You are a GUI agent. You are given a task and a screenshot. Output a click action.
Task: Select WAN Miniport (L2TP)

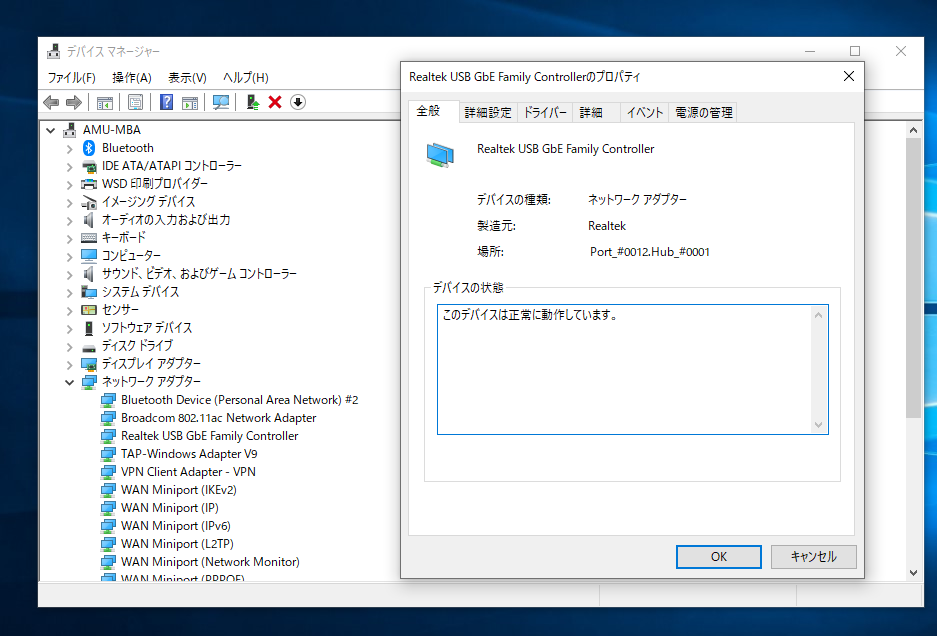tap(177, 543)
